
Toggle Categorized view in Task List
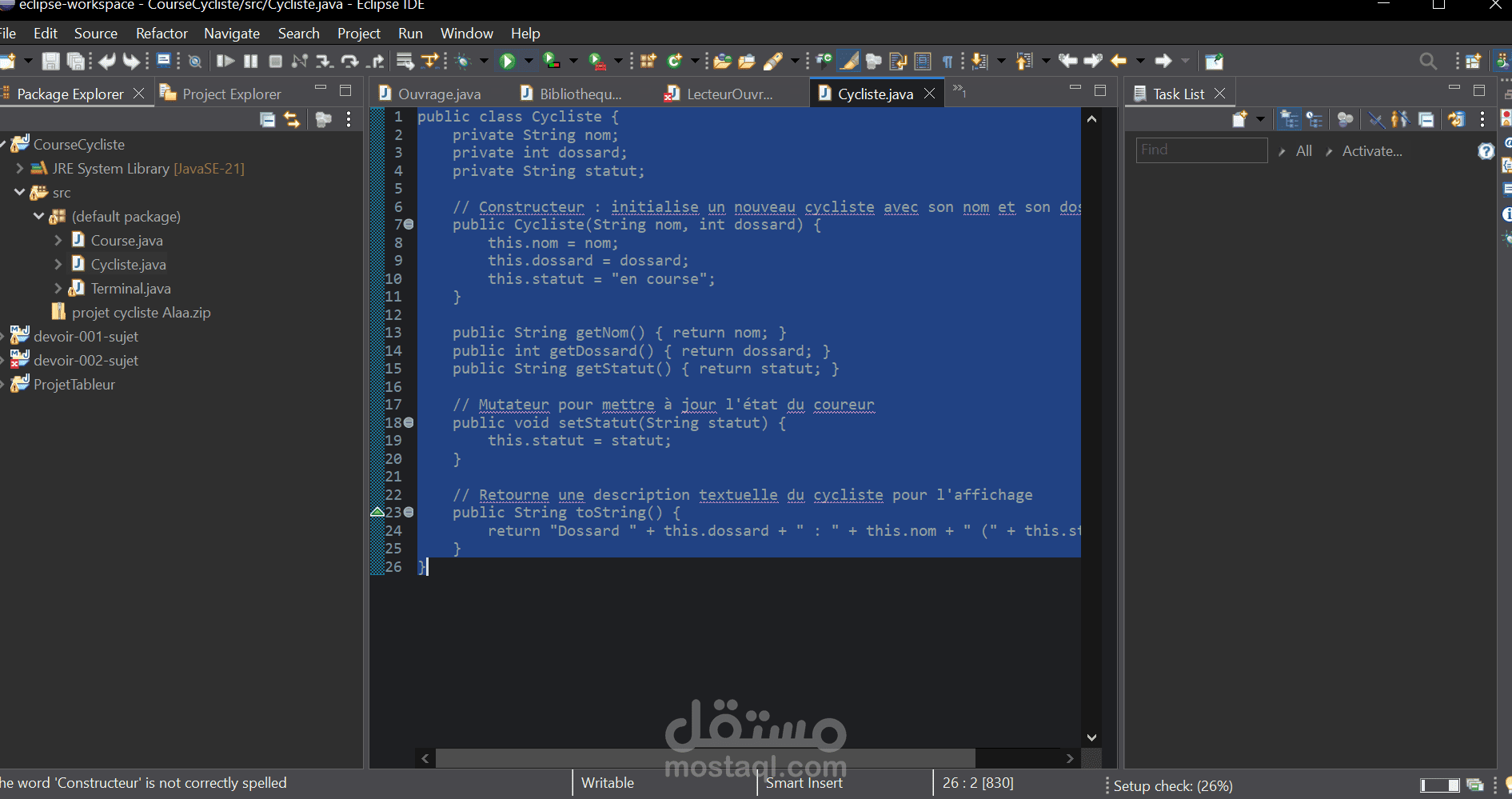(x=1289, y=119)
